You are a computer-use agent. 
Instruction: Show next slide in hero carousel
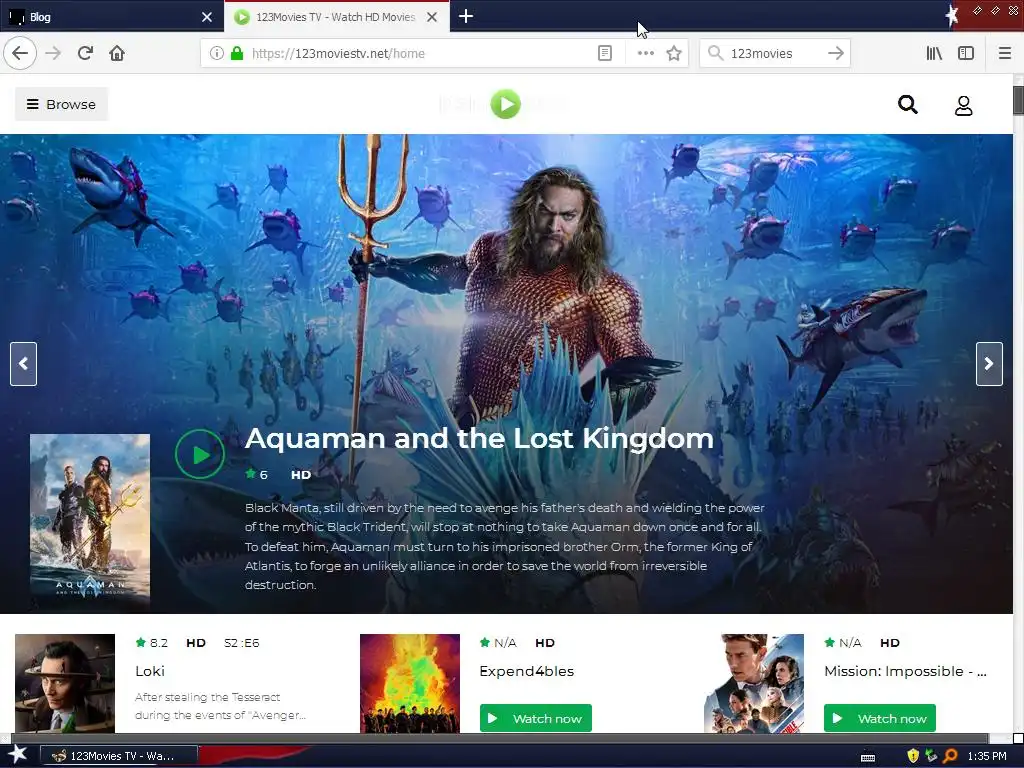[x=989, y=364]
